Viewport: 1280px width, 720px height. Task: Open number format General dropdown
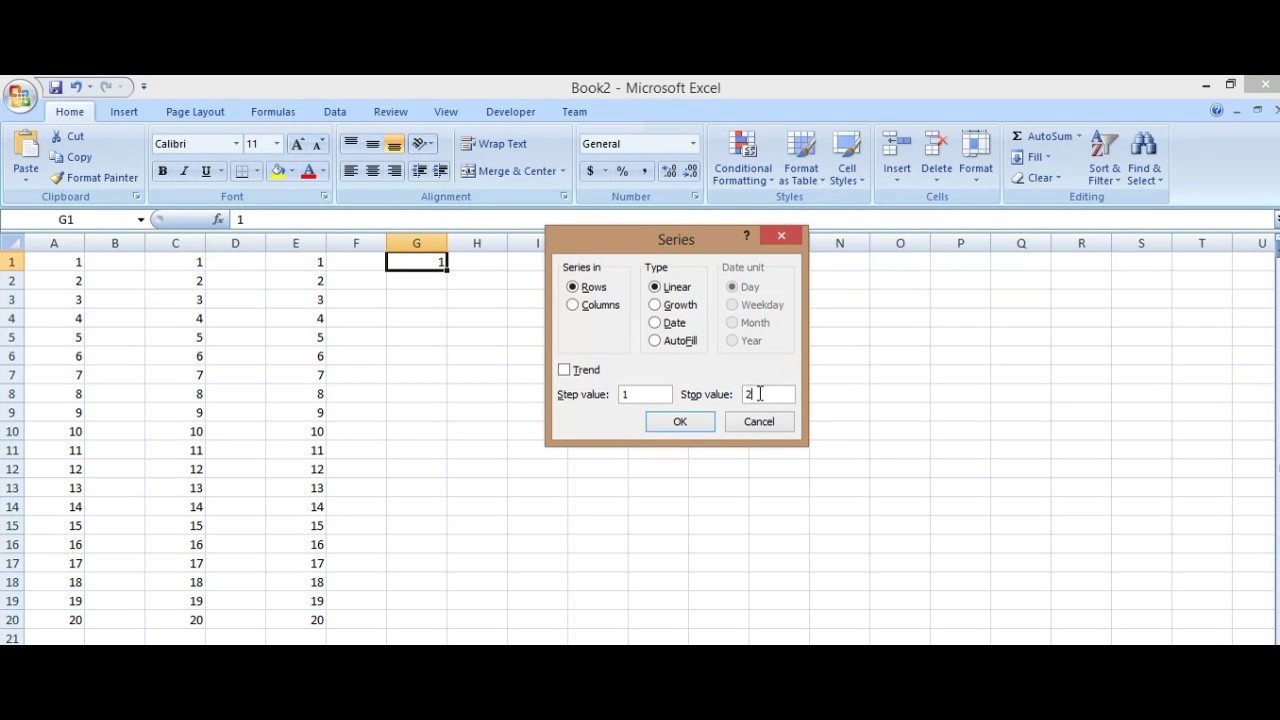[x=692, y=144]
